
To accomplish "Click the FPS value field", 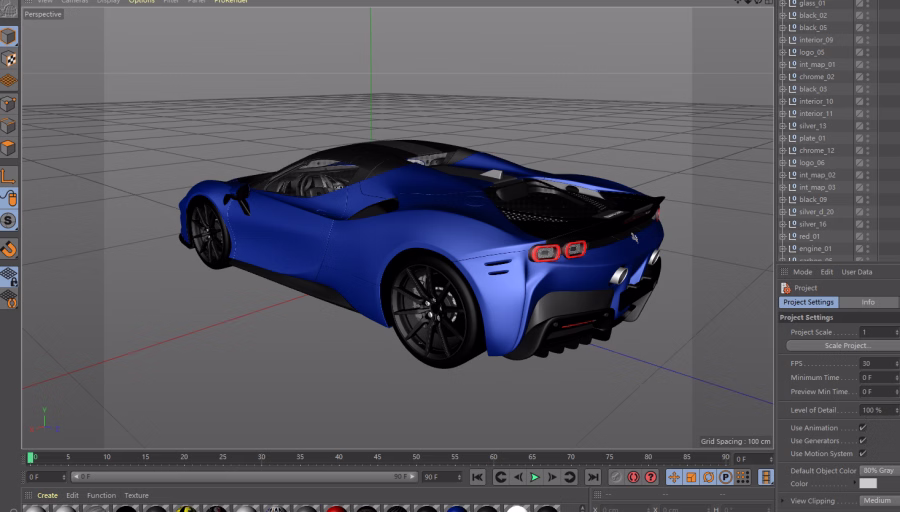I will pos(879,363).
